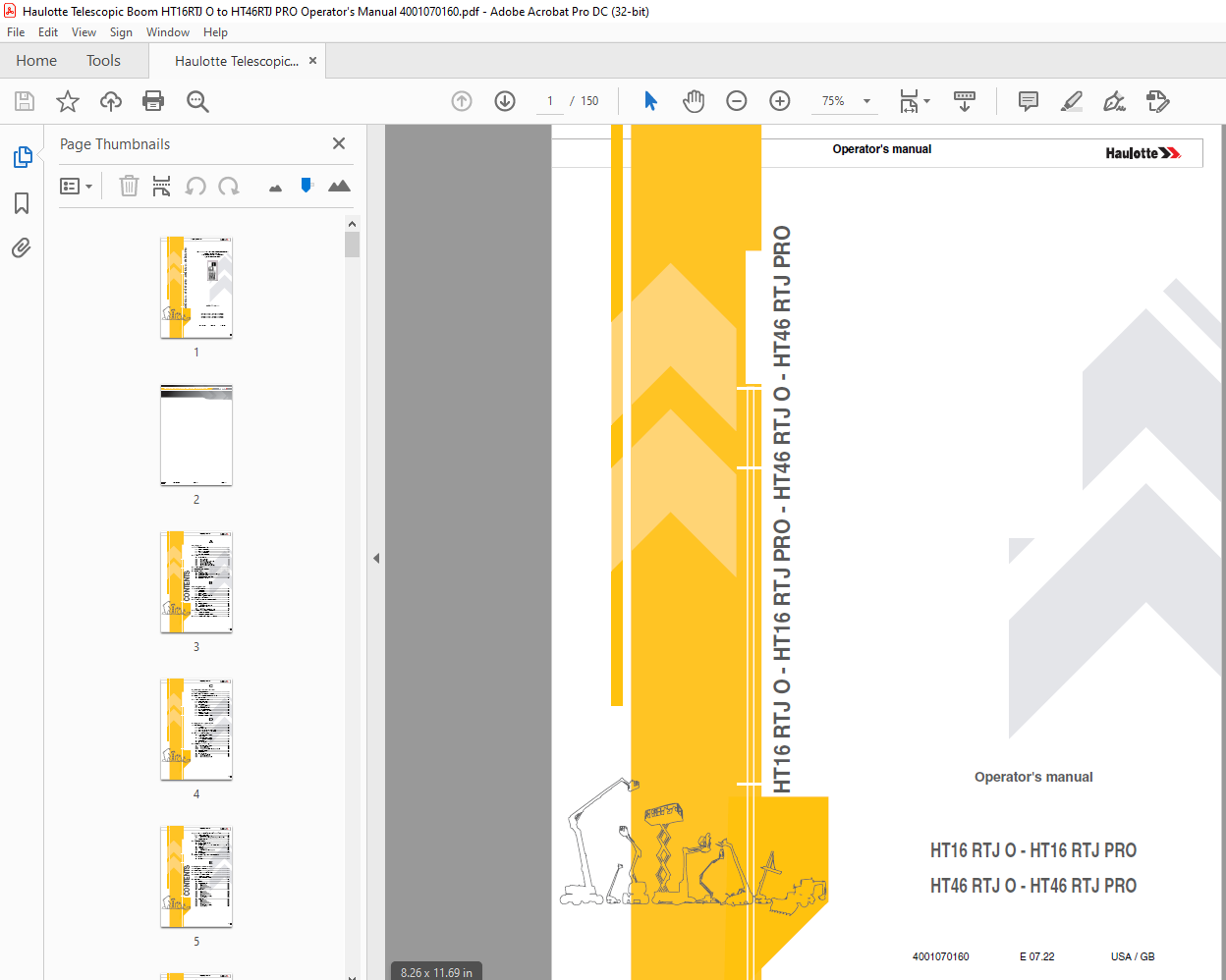Open the find text magnifier tool
Image resolution: width=1226 pixels, height=980 pixels.
pyautogui.click(x=197, y=101)
